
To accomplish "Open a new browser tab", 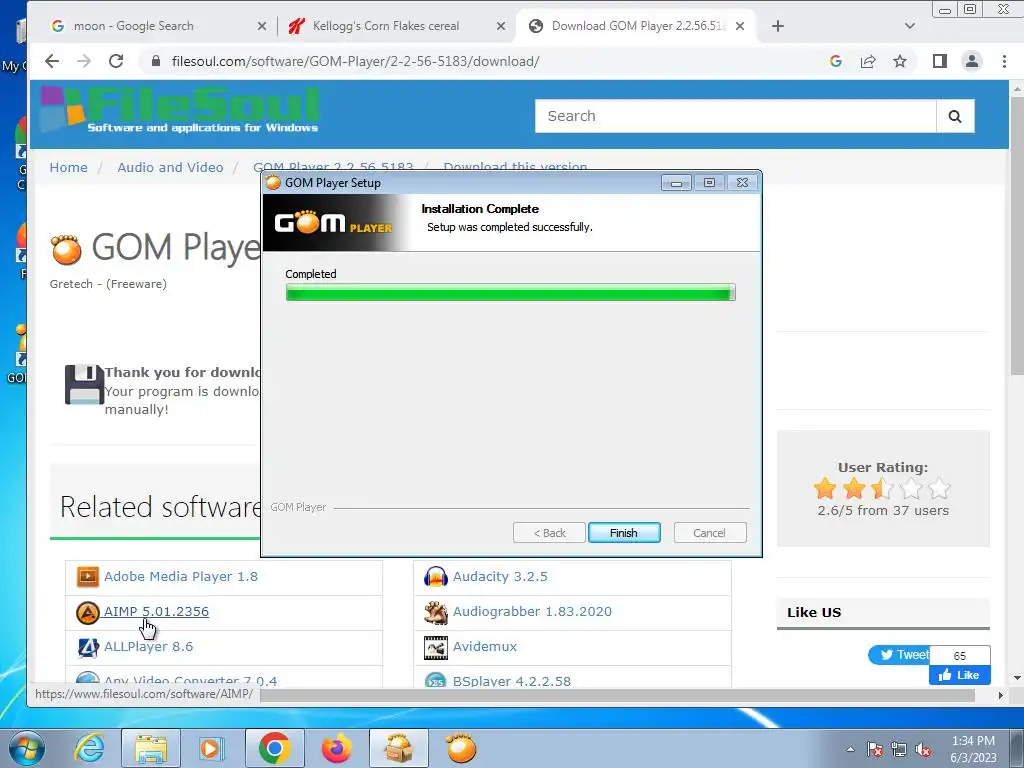I will point(777,26).
